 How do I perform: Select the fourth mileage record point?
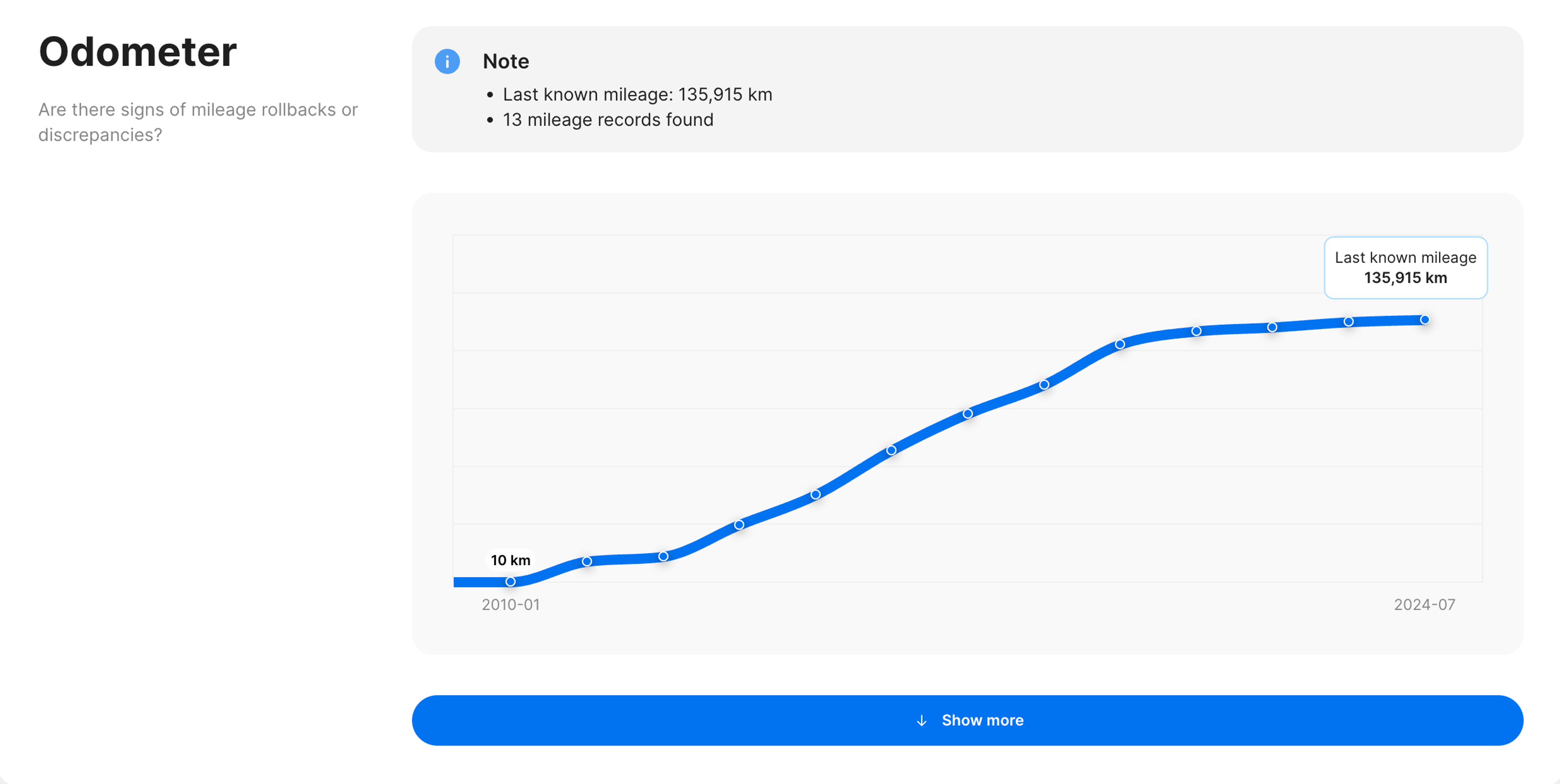(x=739, y=524)
